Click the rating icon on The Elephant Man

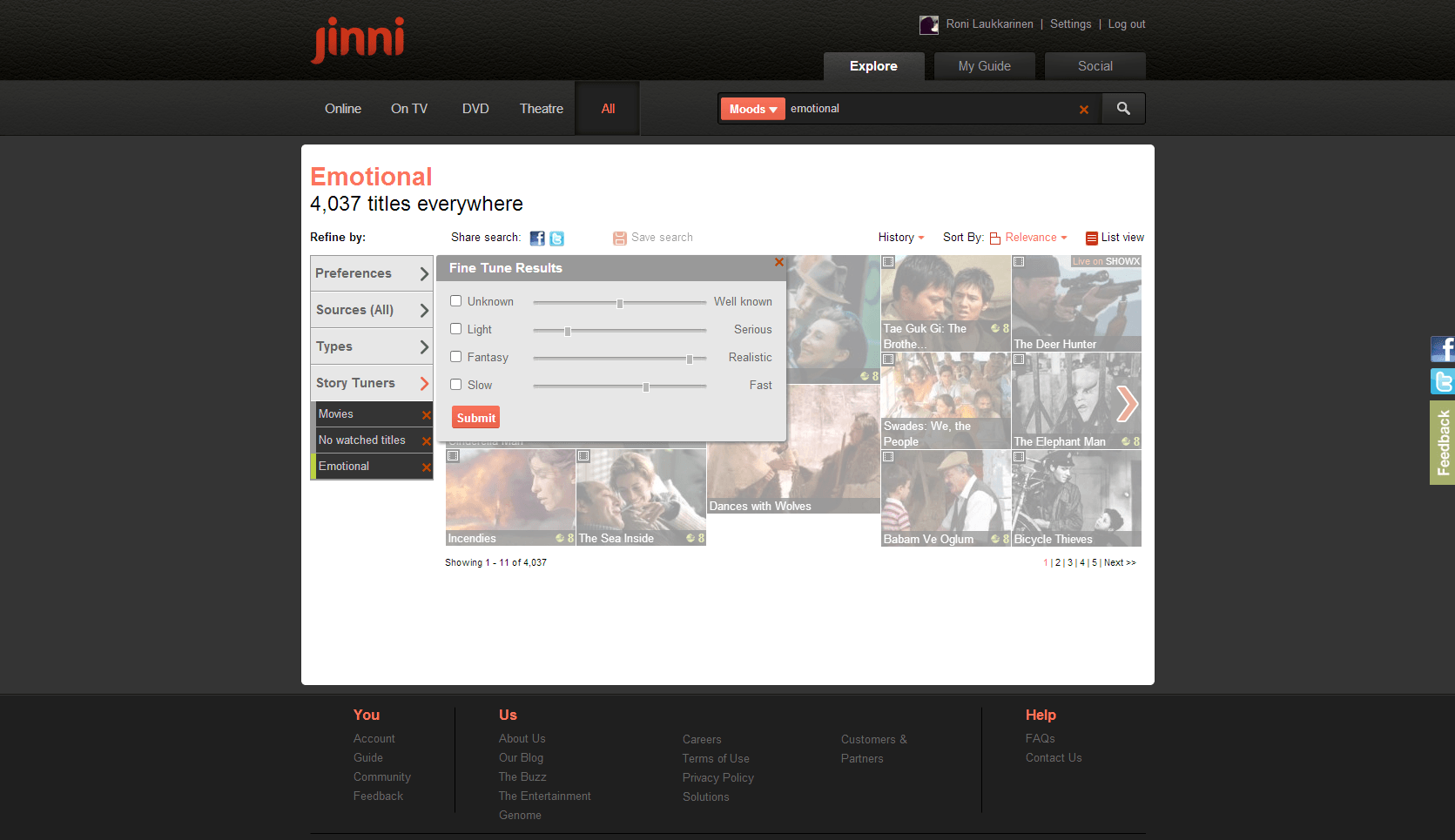pyautogui.click(x=1126, y=441)
